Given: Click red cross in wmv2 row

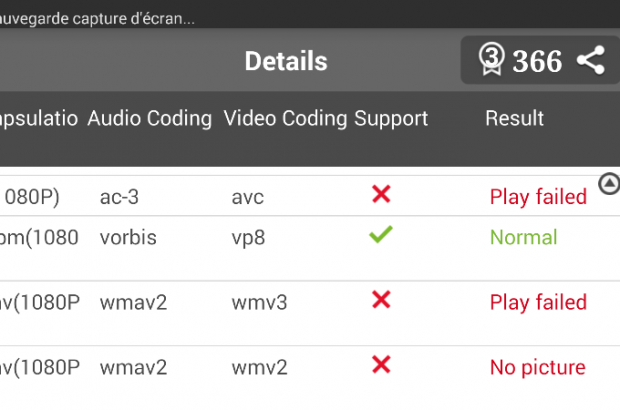Looking at the screenshot, I should [x=381, y=365].
